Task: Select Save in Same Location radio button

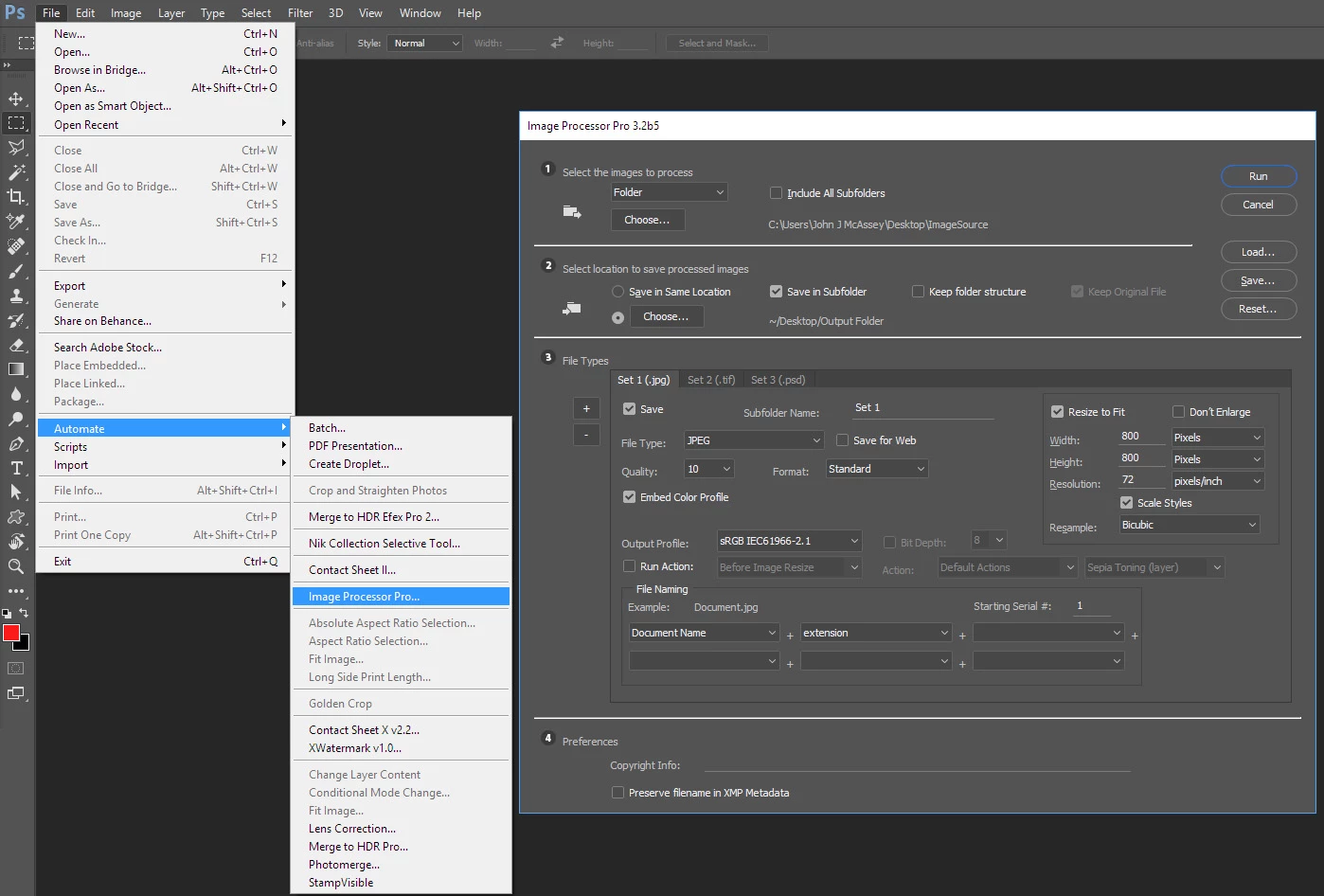Action: tap(618, 292)
